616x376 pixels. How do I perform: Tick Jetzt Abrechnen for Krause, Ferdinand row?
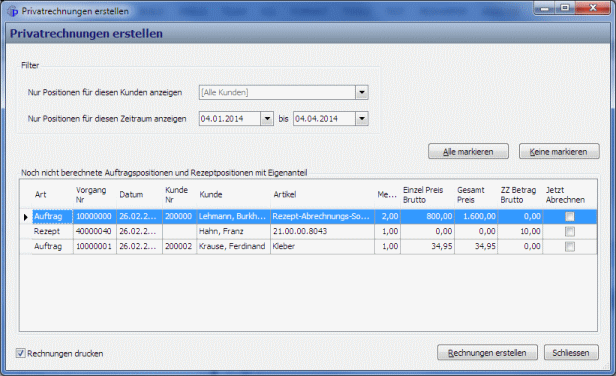coord(570,246)
